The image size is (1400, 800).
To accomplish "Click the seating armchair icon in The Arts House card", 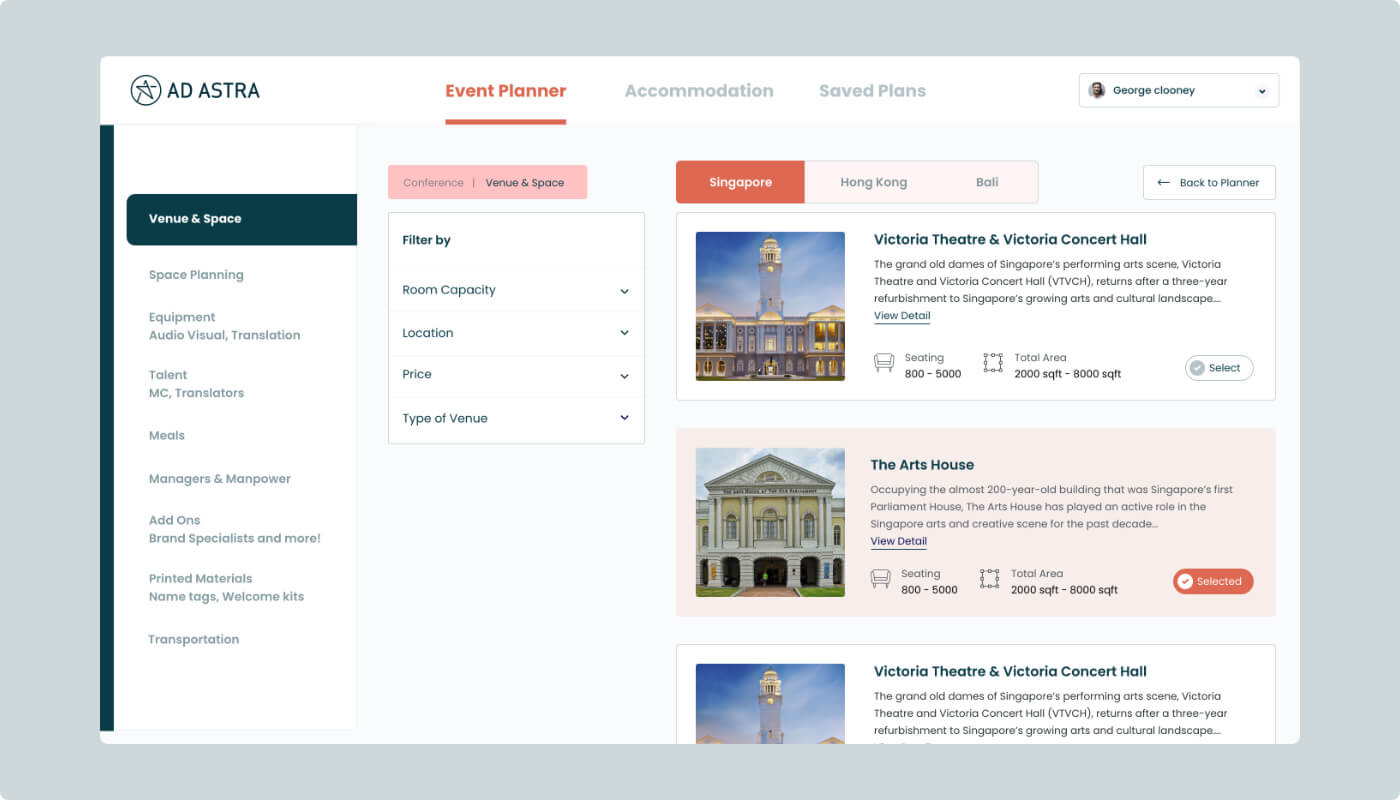I will tap(880, 578).
